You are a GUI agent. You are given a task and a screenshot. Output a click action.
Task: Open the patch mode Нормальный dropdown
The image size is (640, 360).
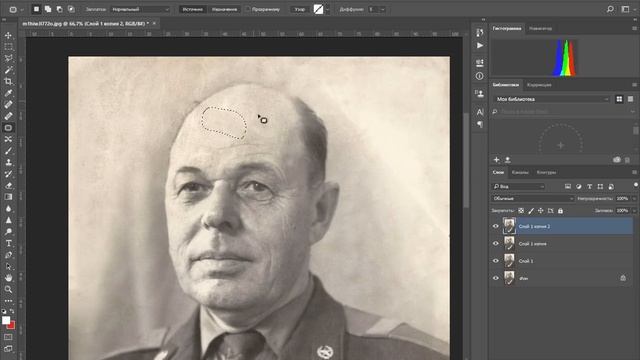(x=140, y=9)
